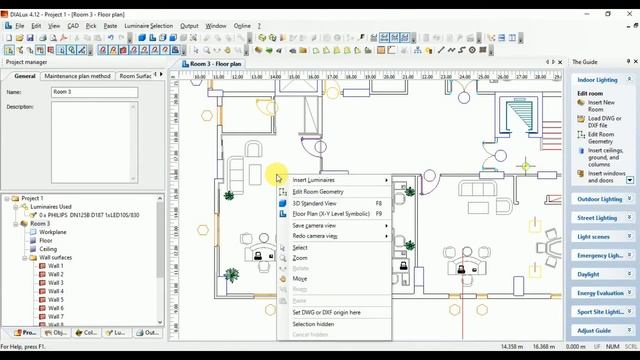640x360 pixels.
Task: Collapse the Wall surfaces tree node
Action: [x=25, y=258]
